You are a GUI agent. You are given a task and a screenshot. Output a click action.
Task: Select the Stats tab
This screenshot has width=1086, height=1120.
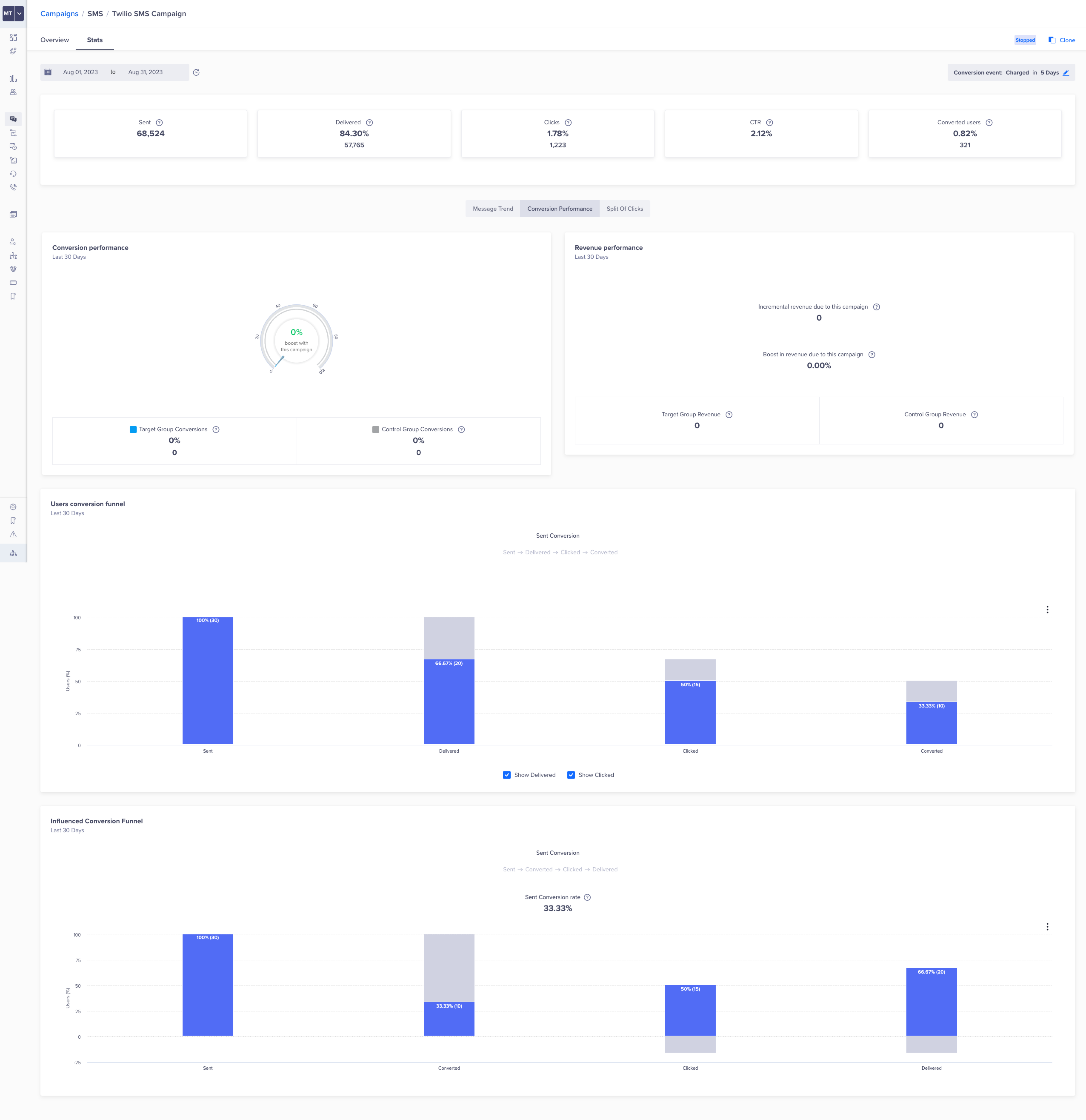[95, 40]
